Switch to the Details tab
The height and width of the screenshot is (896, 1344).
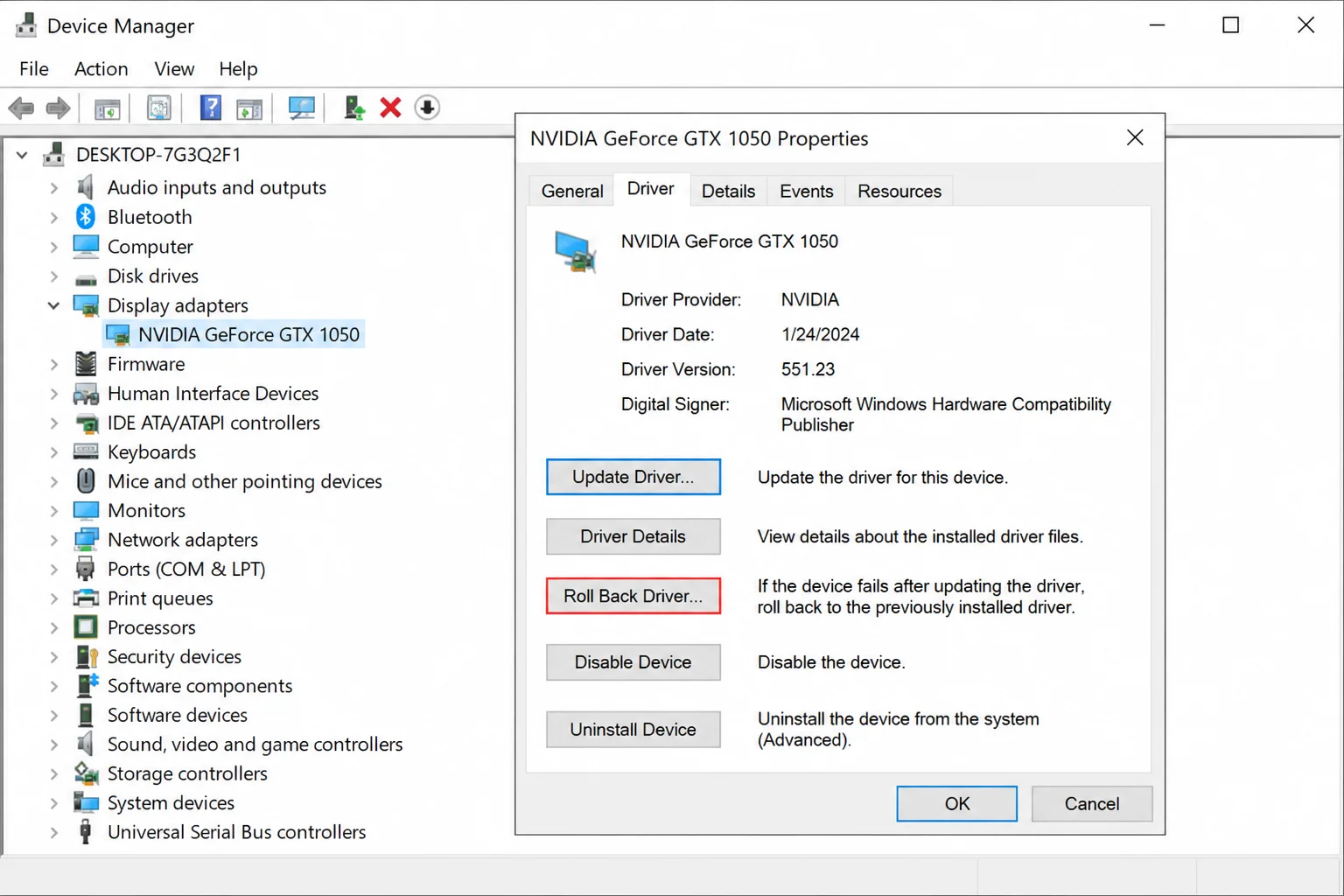(x=728, y=191)
